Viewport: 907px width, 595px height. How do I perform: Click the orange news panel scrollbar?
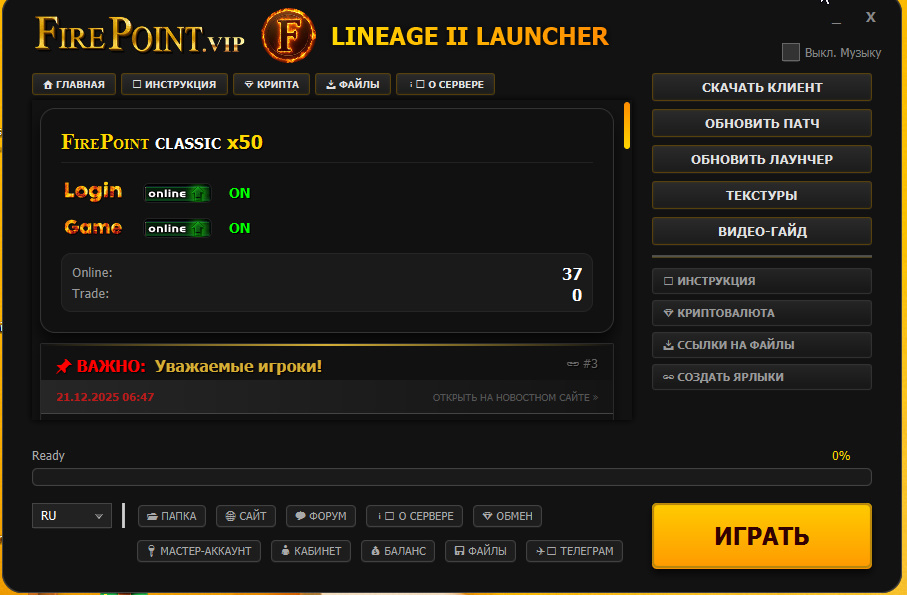tap(627, 126)
